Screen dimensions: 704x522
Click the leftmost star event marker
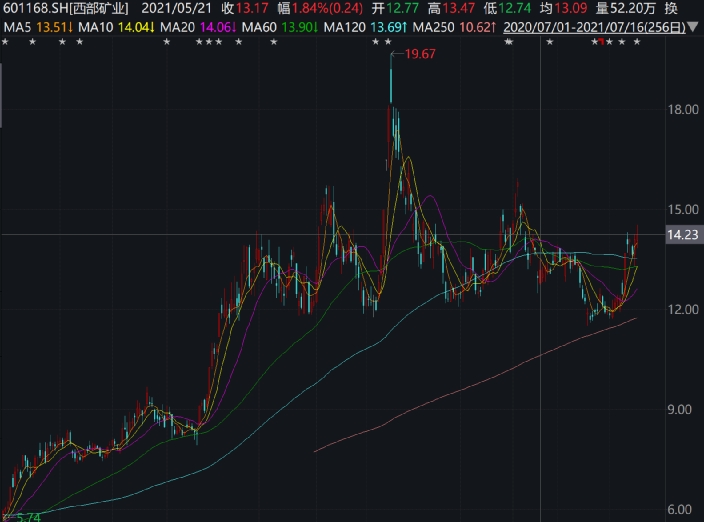coord(5,42)
